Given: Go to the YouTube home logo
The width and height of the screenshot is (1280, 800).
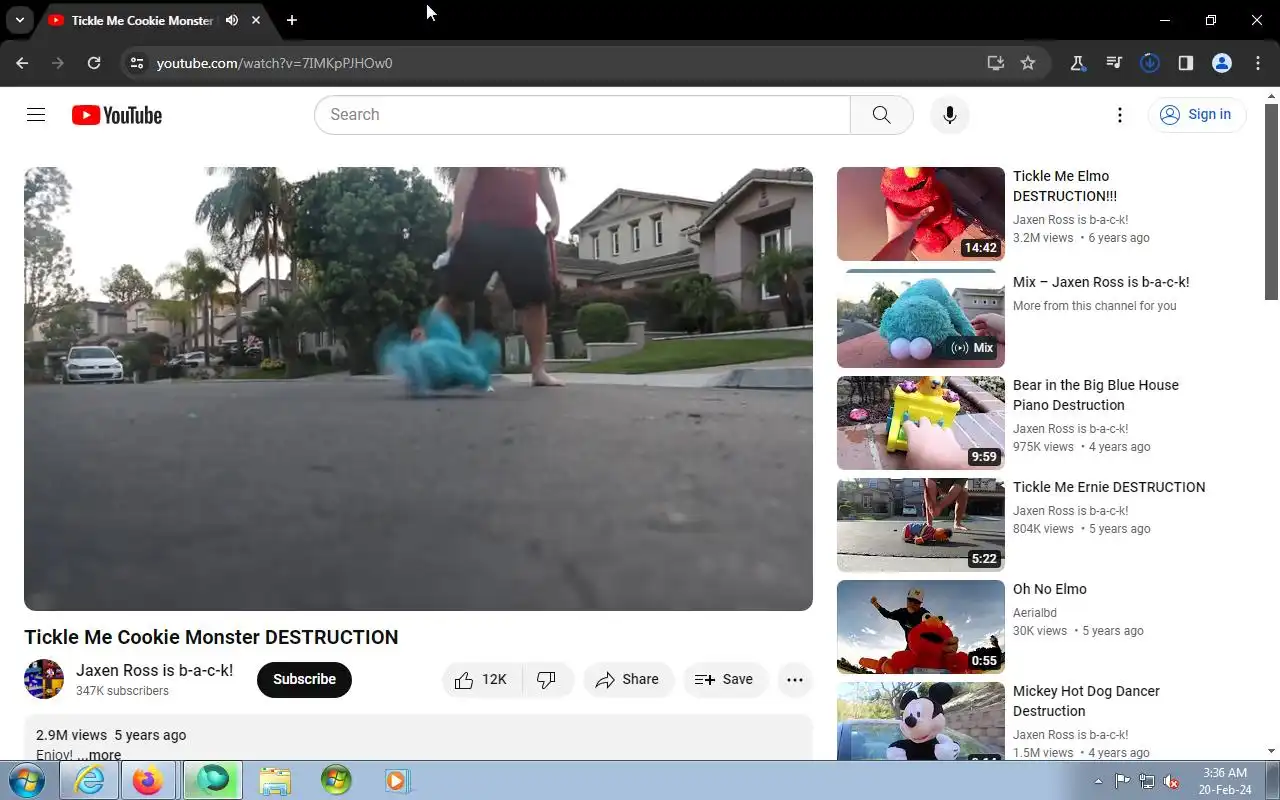Looking at the screenshot, I should [x=117, y=115].
